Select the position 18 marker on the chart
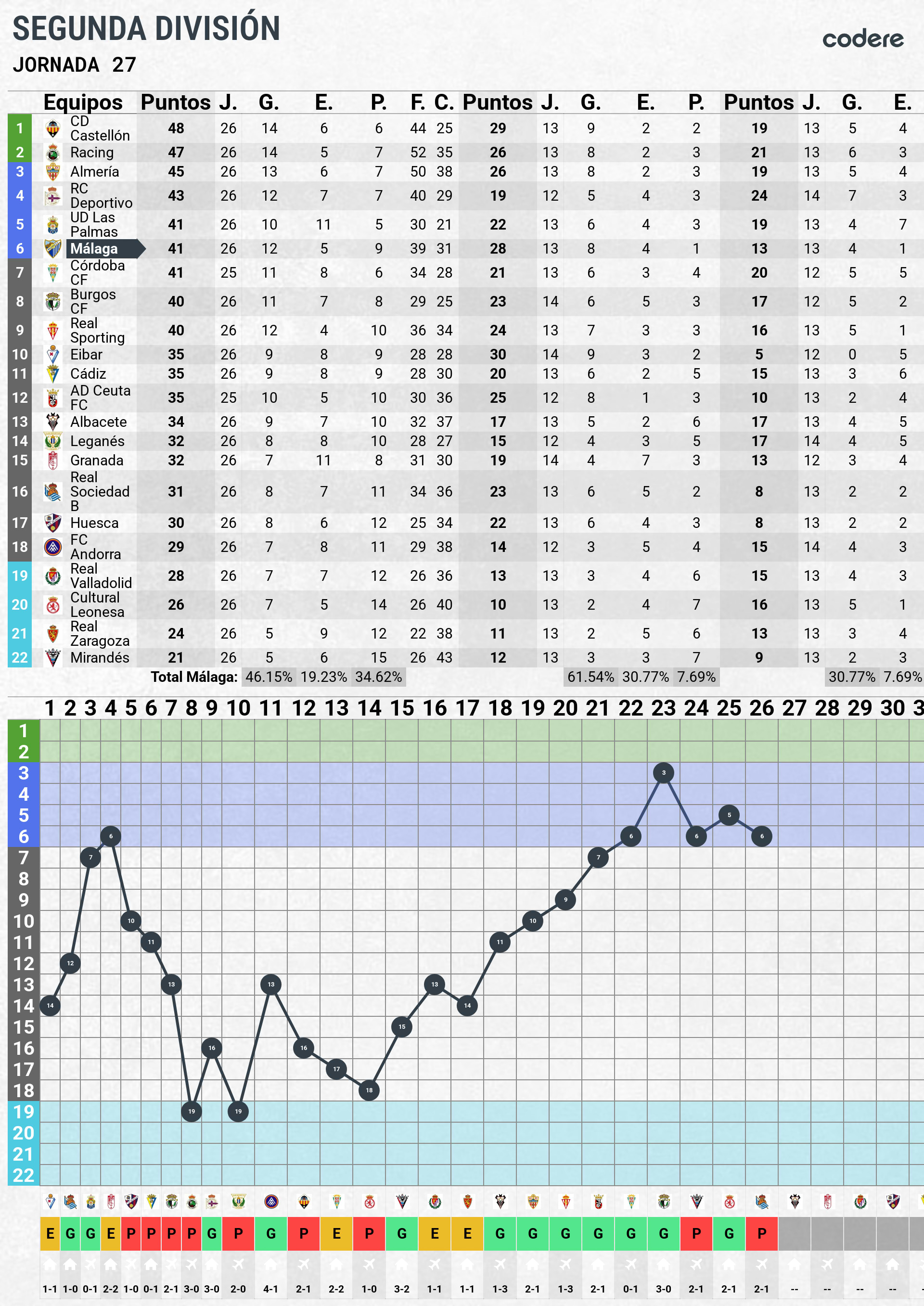The width and height of the screenshot is (924, 1306). tap(369, 1090)
